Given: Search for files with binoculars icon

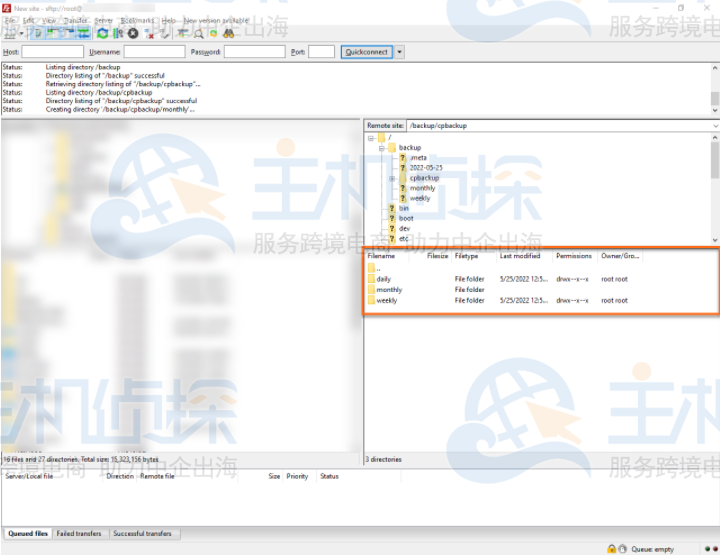Looking at the screenshot, I should [x=228, y=34].
